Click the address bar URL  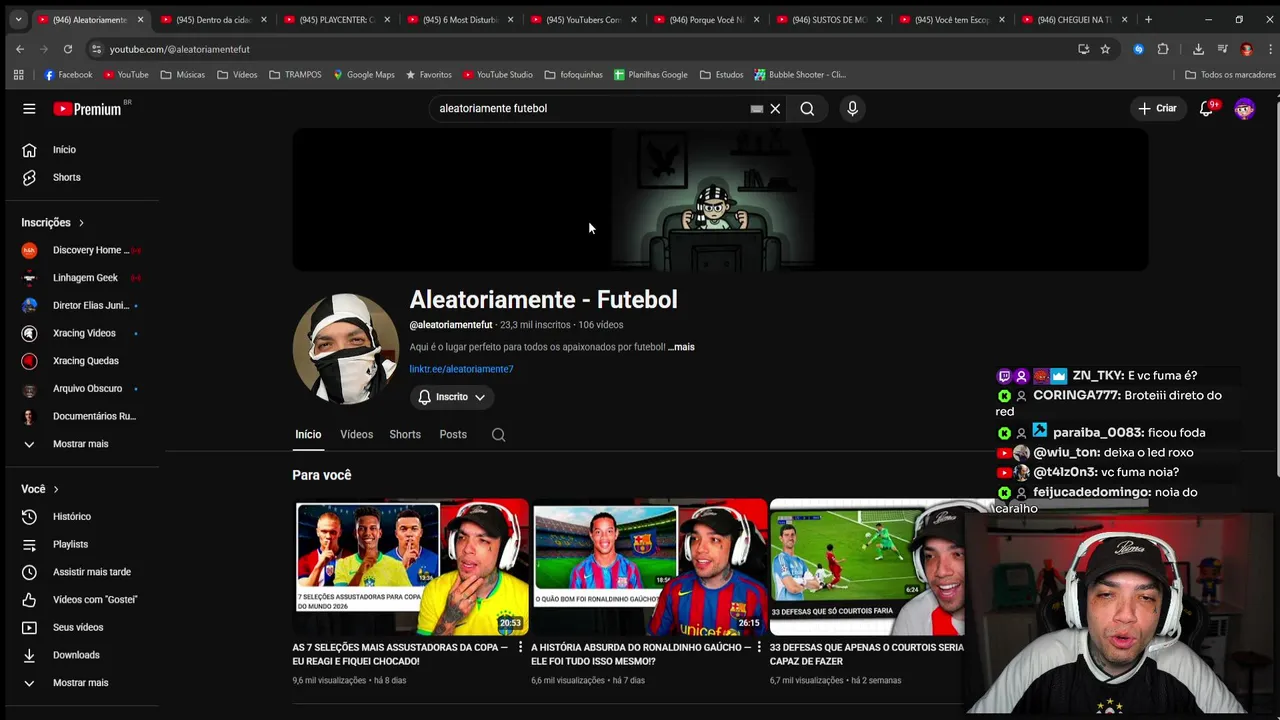[180, 49]
